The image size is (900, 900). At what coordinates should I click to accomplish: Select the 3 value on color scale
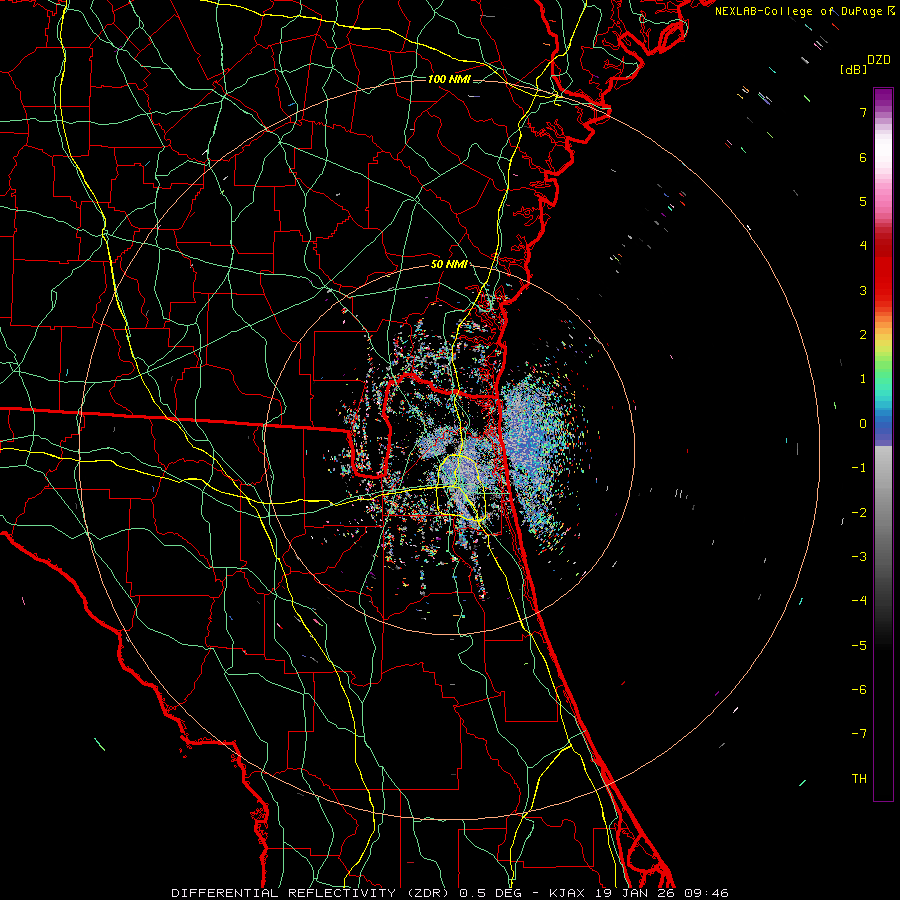[x=863, y=290]
